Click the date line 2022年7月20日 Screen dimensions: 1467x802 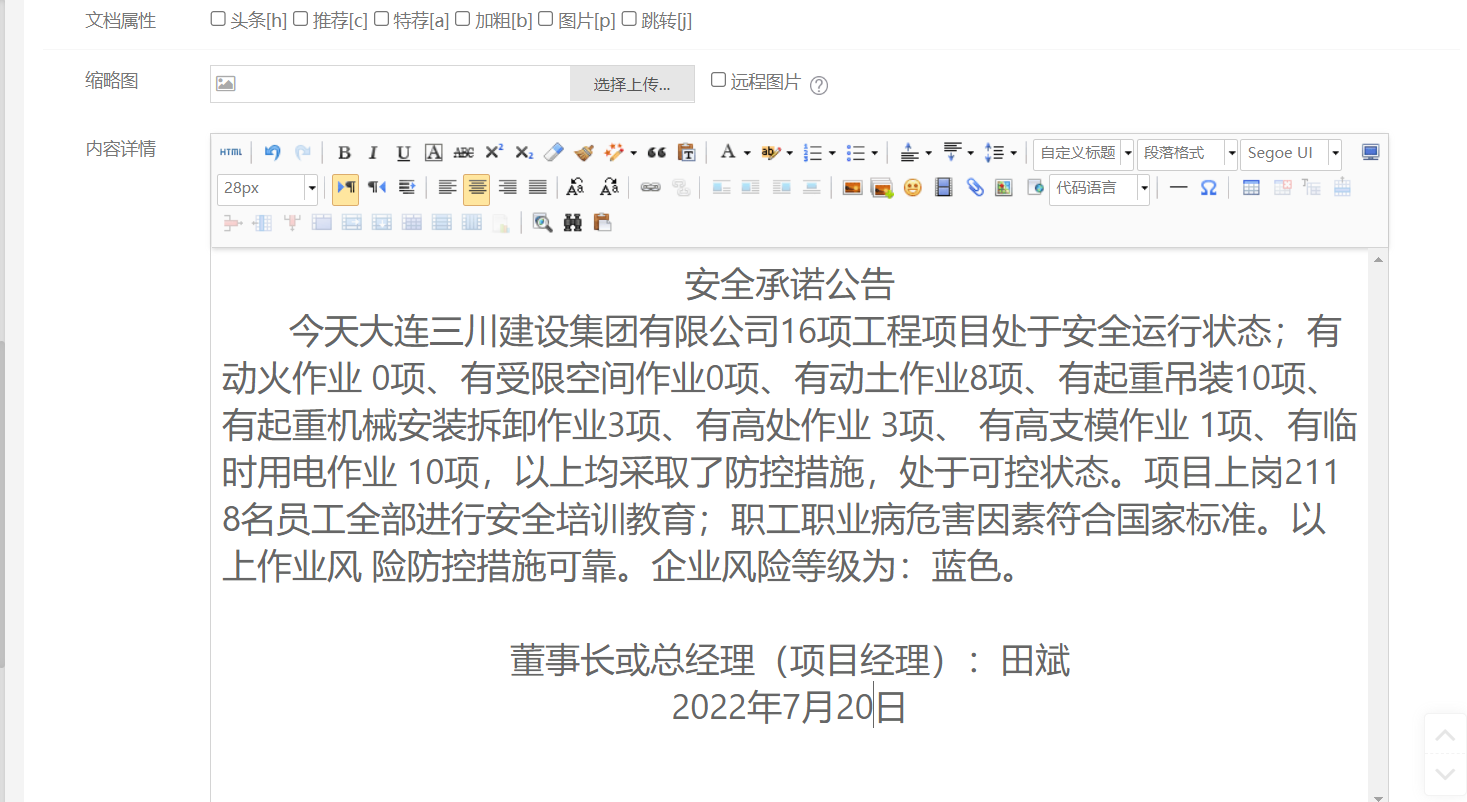click(789, 707)
